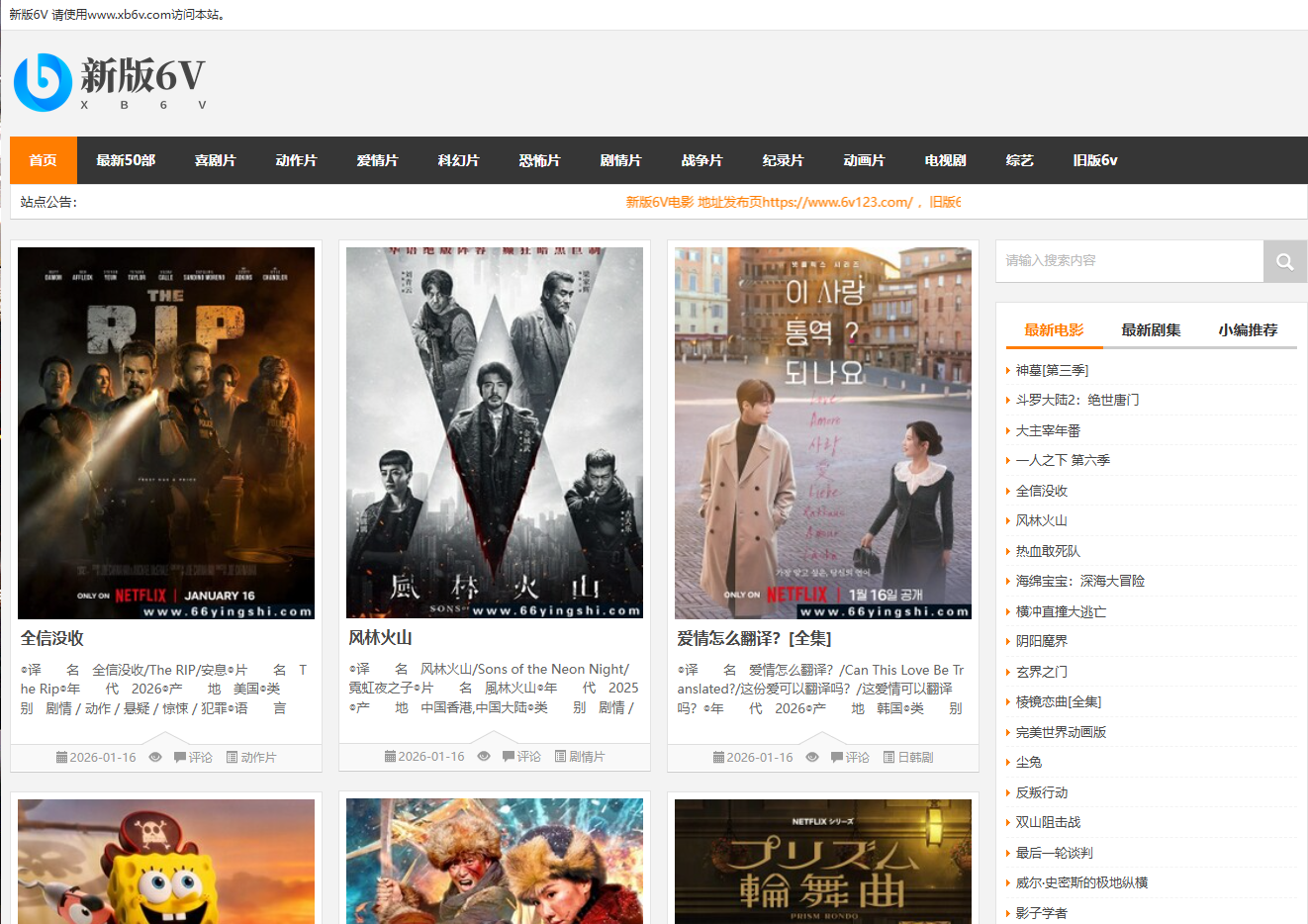Switch to the 最新剧集 sidebar tab

click(x=1151, y=330)
